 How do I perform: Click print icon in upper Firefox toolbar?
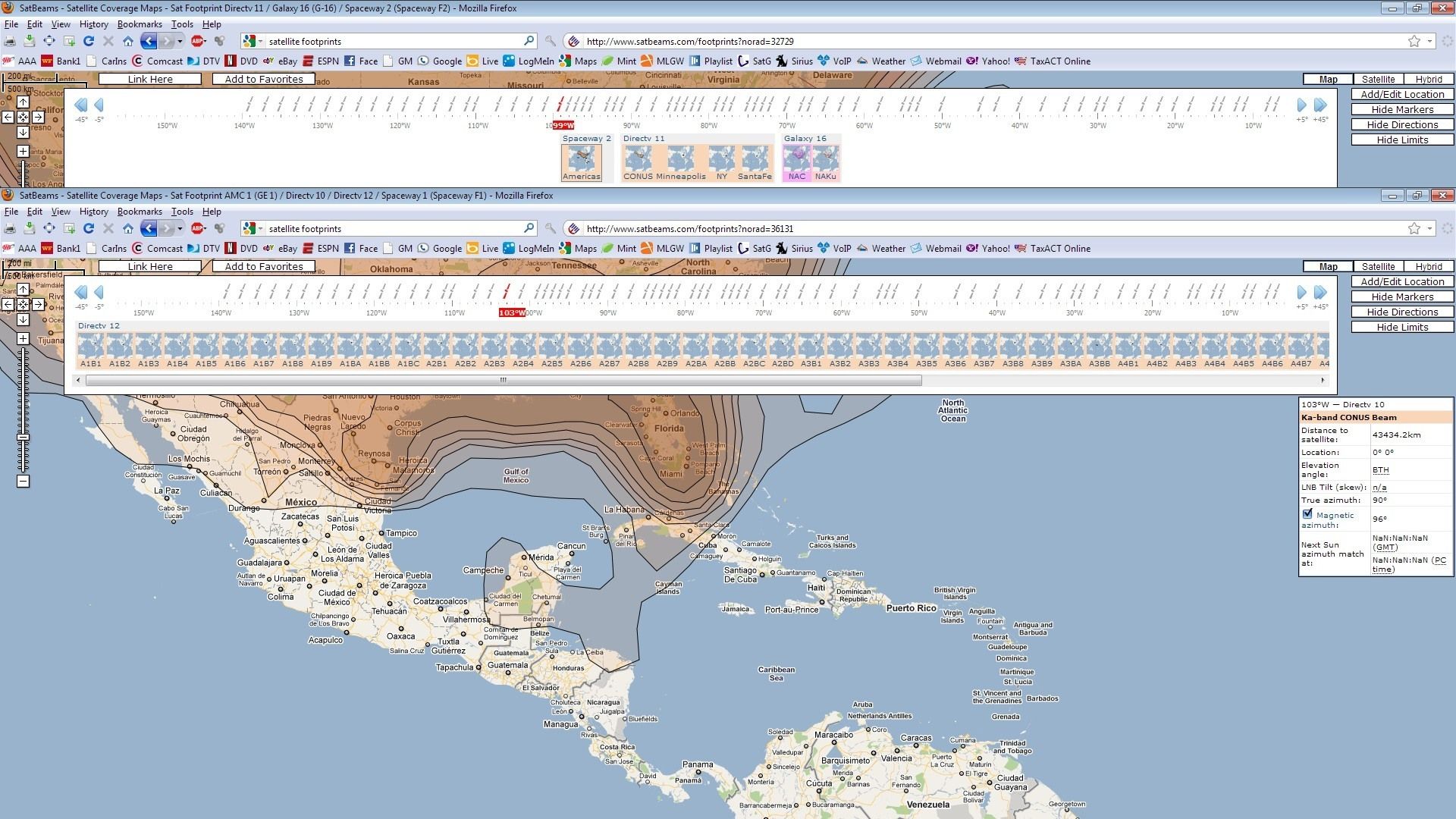pos(10,41)
